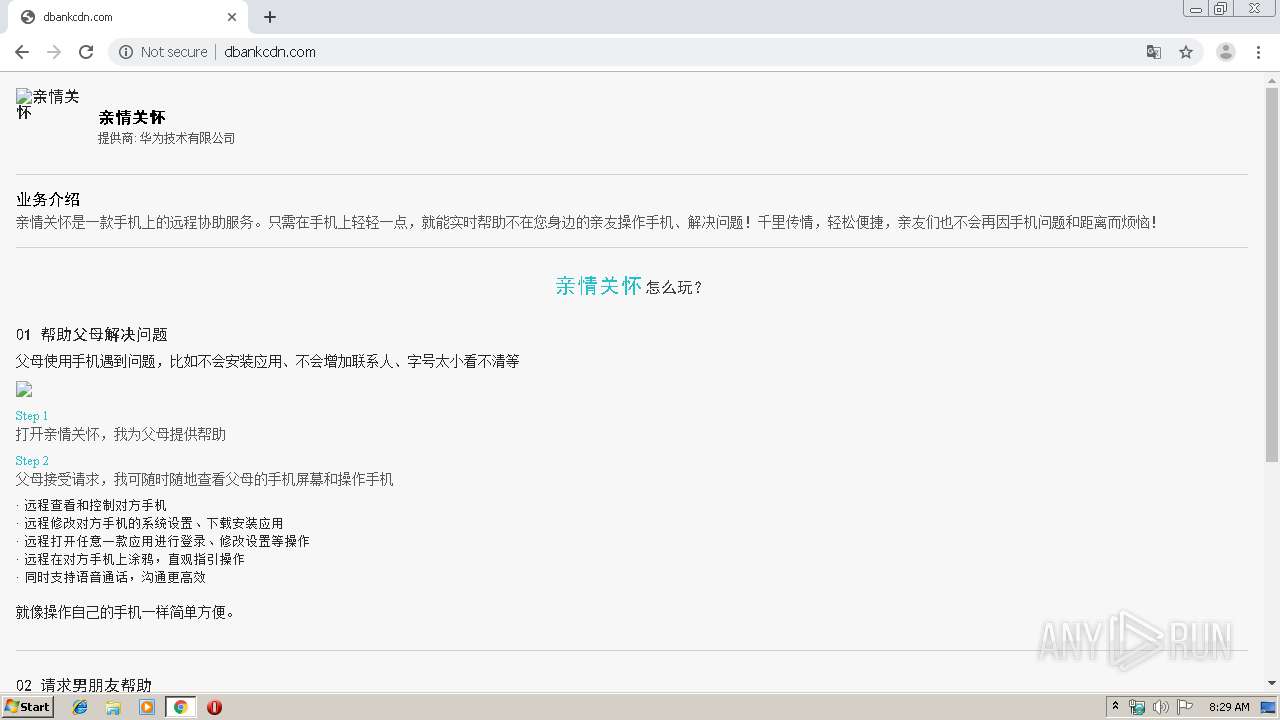Click the text 就像操作自己的手机一样简单方便
1280x720 pixels.
click(126, 612)
